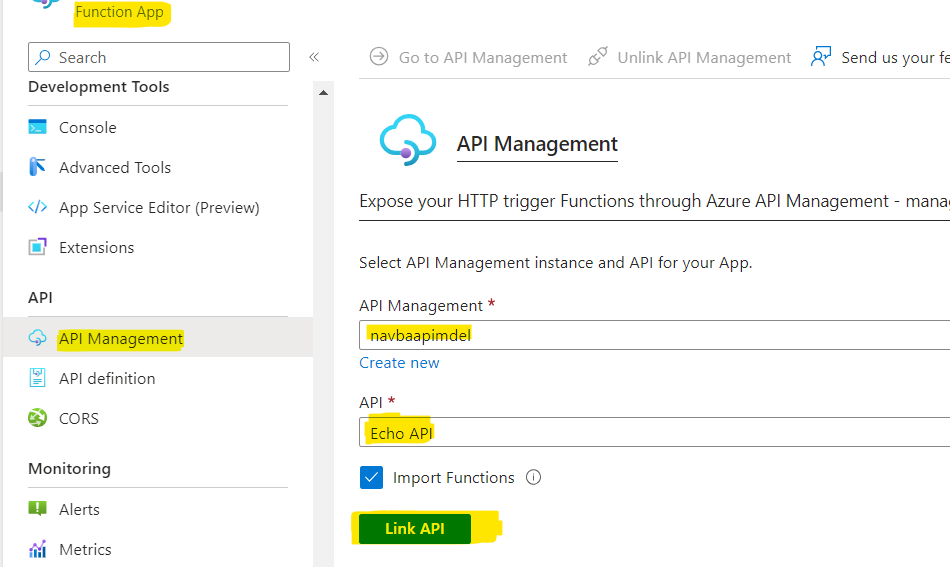Click the API Management page title

pyautogui.click(x=537, y=144)
